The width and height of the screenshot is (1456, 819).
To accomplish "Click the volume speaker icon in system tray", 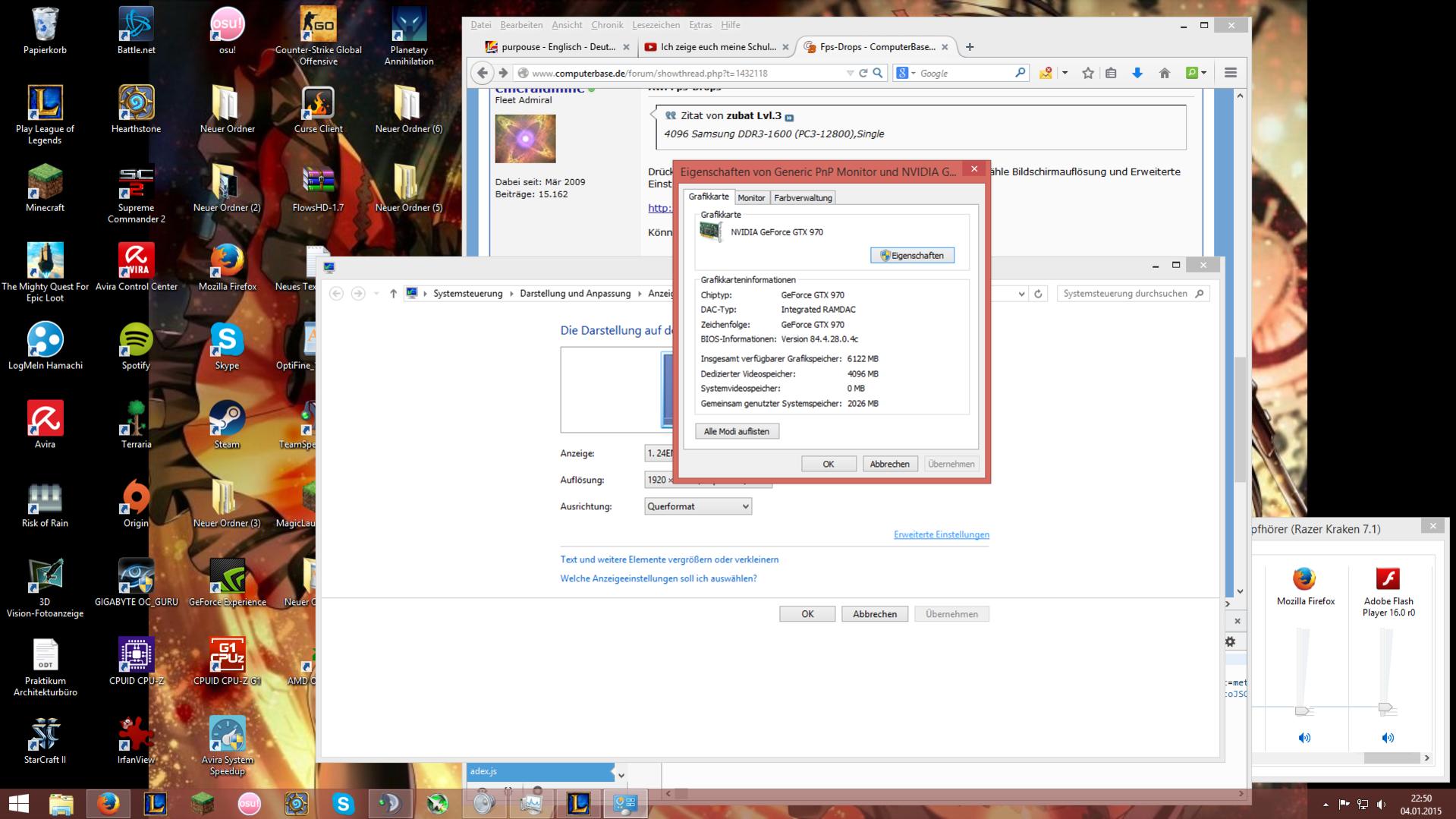I will pos(1381,804).
